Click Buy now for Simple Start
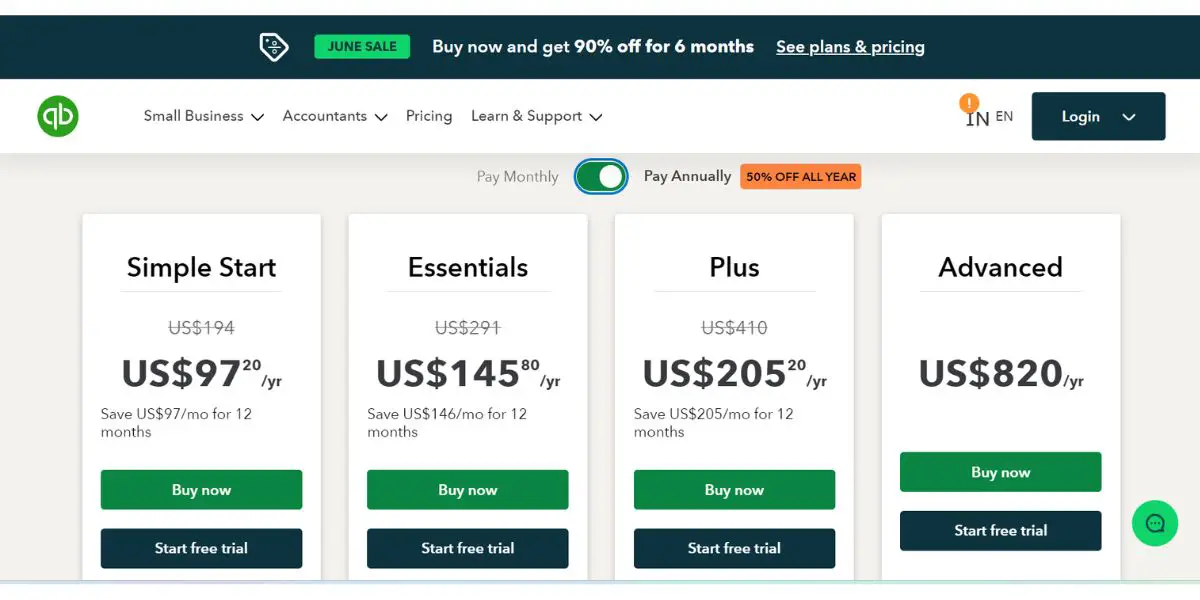 pos(201,490)
